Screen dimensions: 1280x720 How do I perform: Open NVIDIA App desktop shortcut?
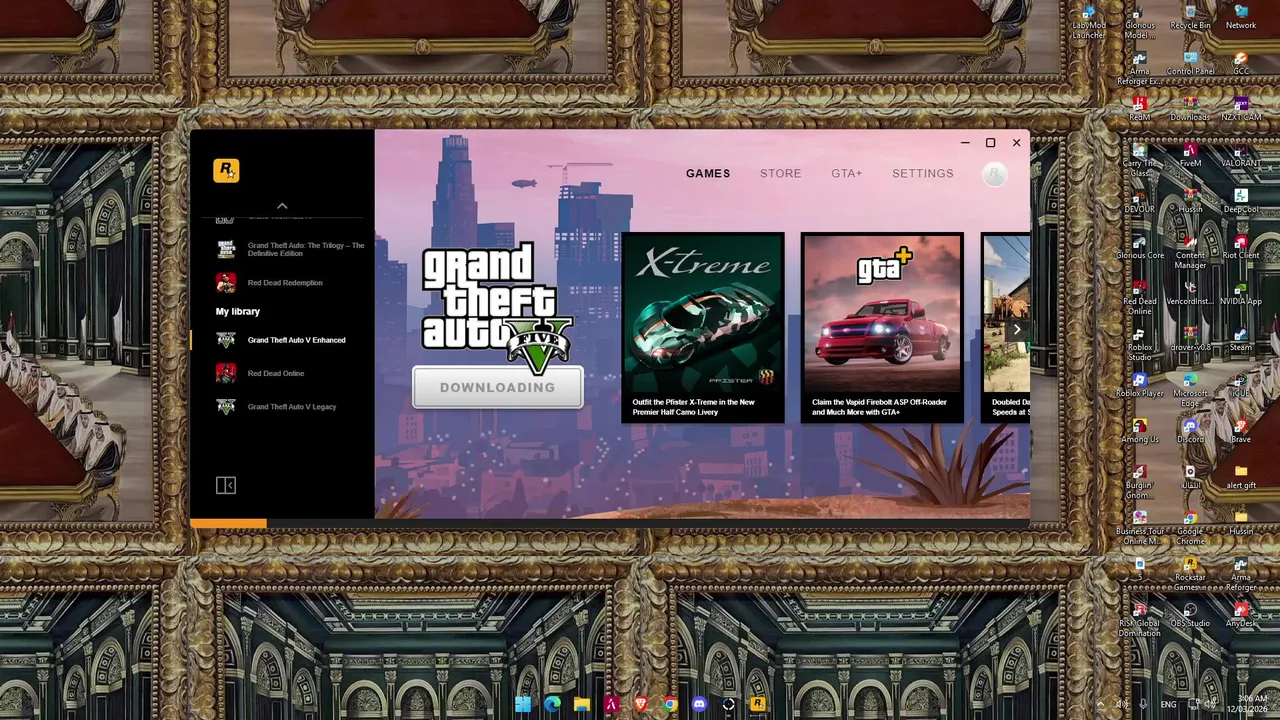pos(1241,293)
